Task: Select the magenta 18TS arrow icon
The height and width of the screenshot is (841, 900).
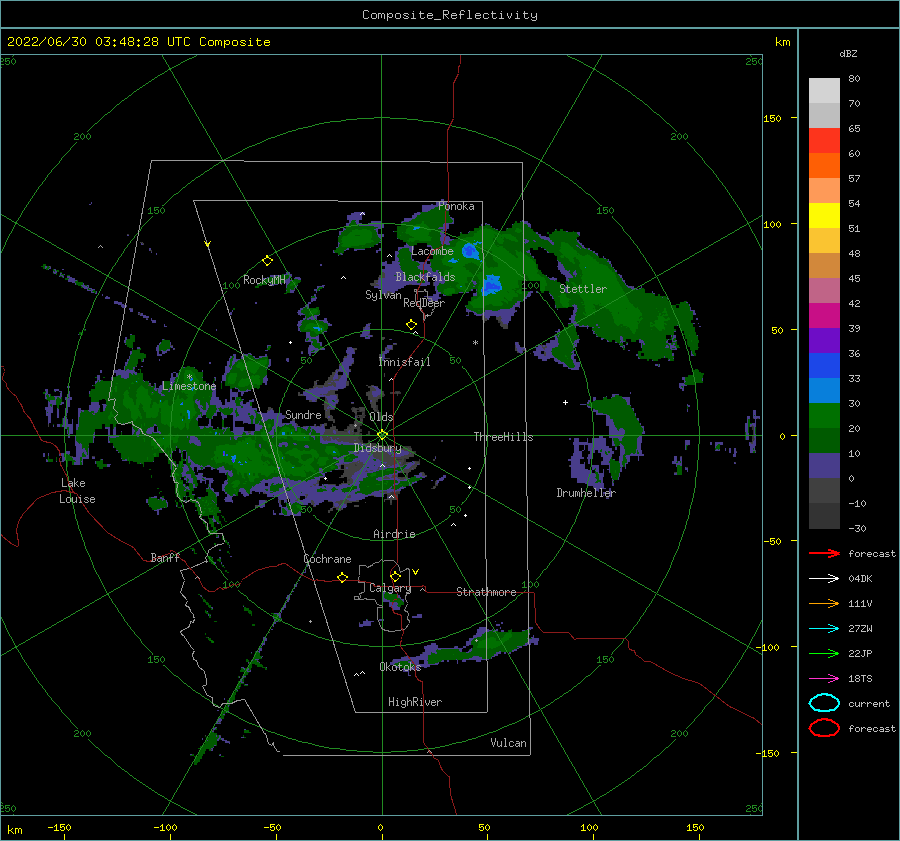Action: (824, 679)
